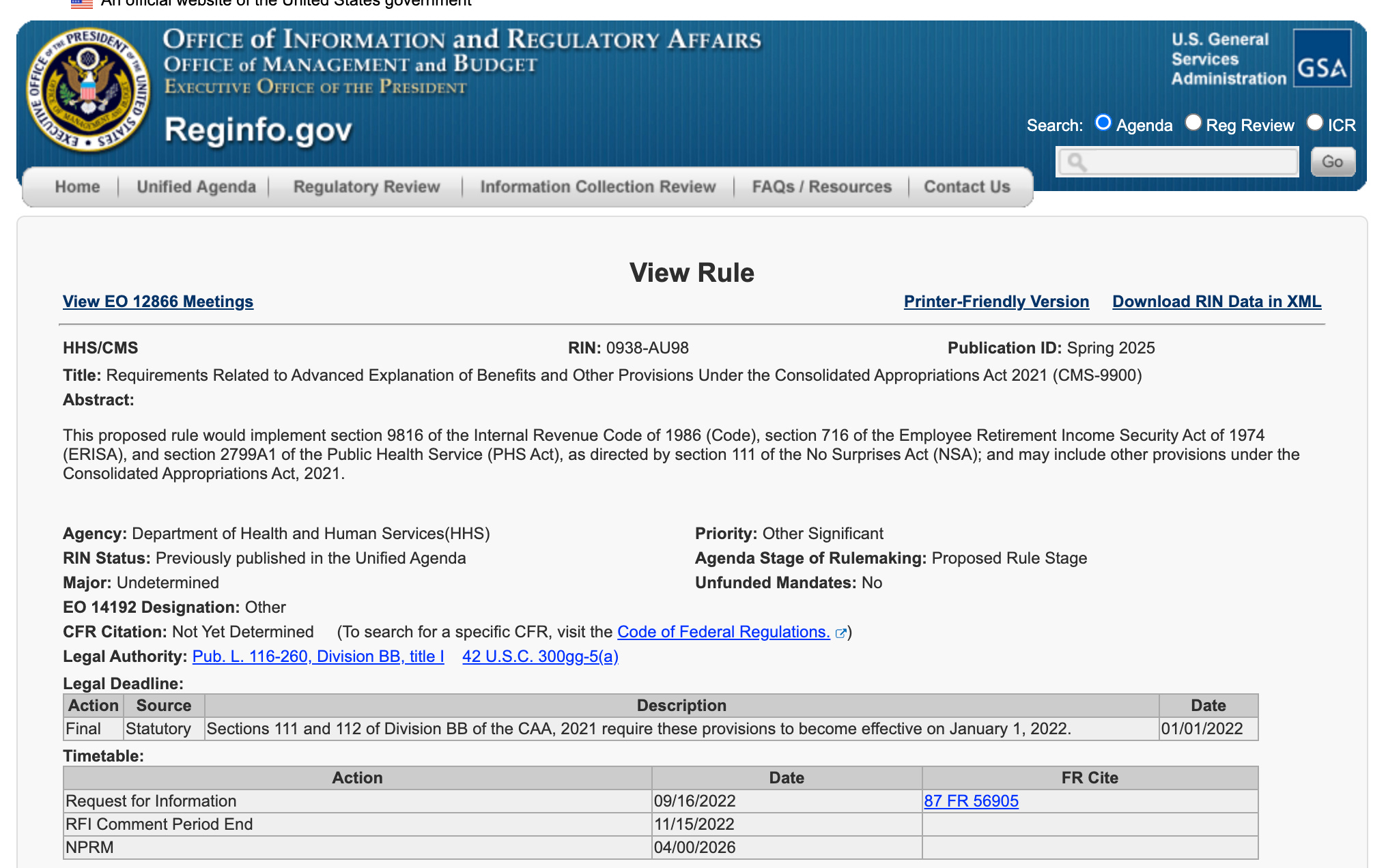Select the Reg Review radio button
This screenshot has height=868, width=1386.
pyautogui.click(x=1193, y=123)
